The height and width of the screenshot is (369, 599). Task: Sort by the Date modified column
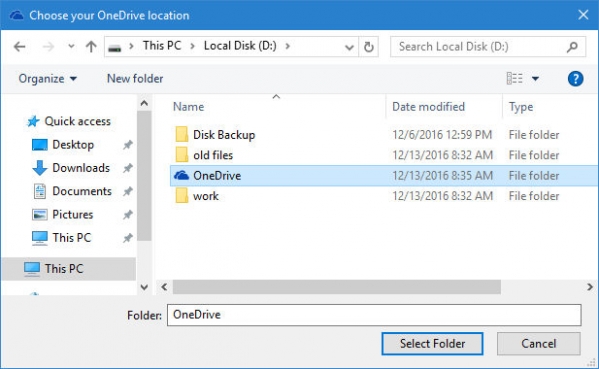[428, 107]
